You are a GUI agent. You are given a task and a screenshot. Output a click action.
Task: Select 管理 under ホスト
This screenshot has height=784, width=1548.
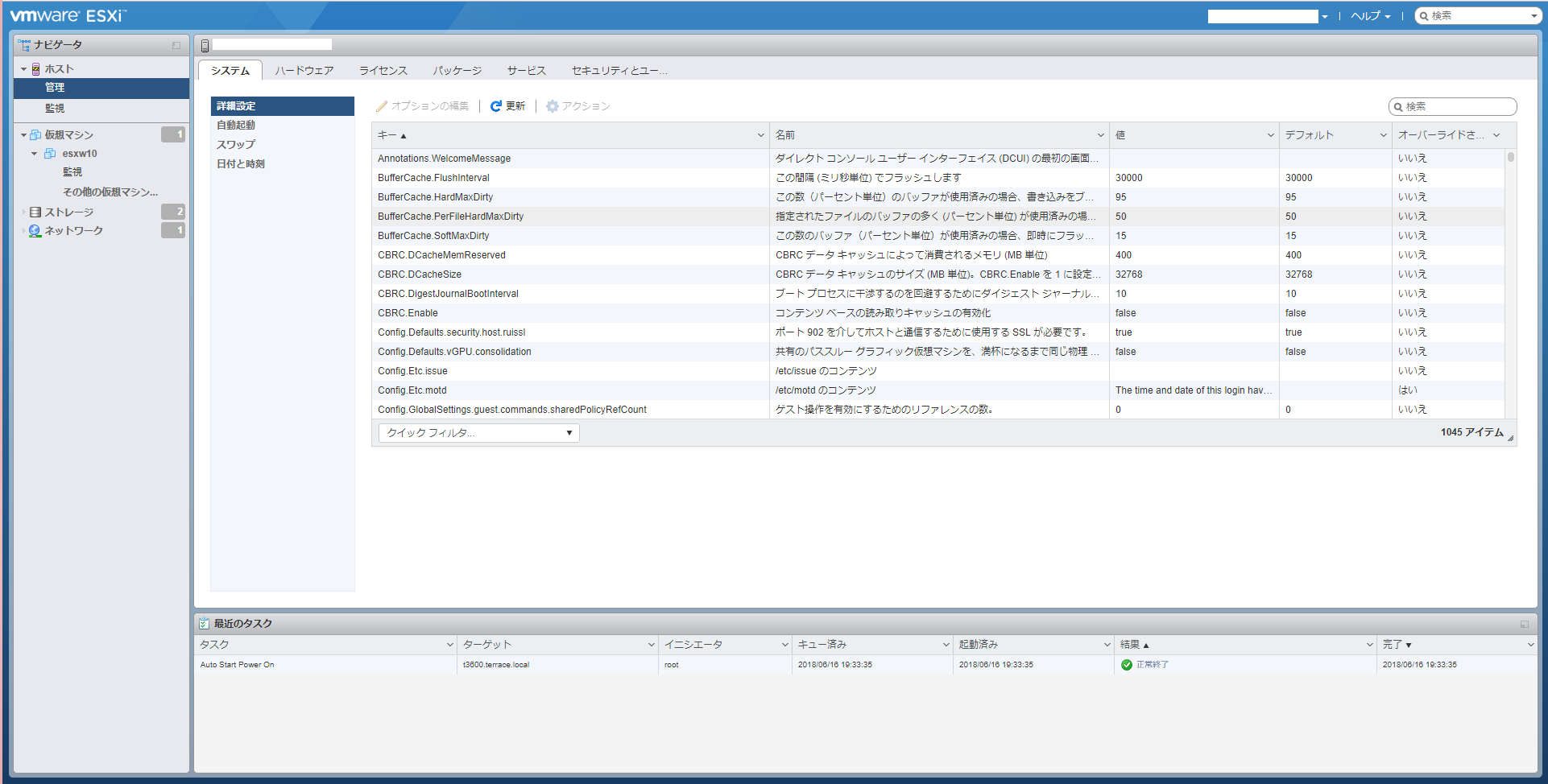[x=101, y=88]
